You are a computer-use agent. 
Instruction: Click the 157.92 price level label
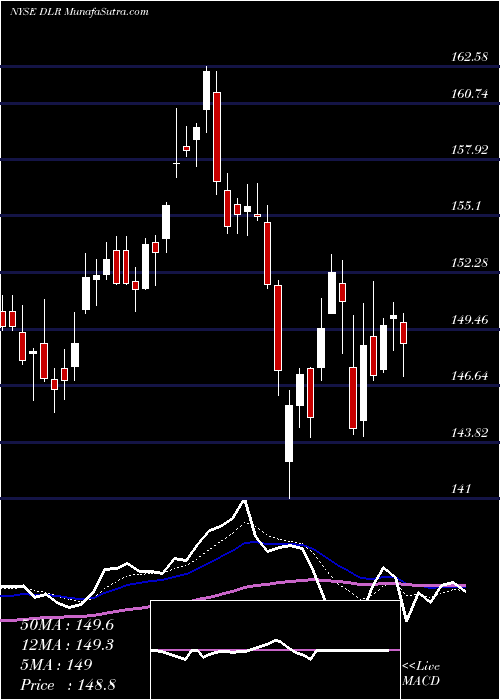470,150
